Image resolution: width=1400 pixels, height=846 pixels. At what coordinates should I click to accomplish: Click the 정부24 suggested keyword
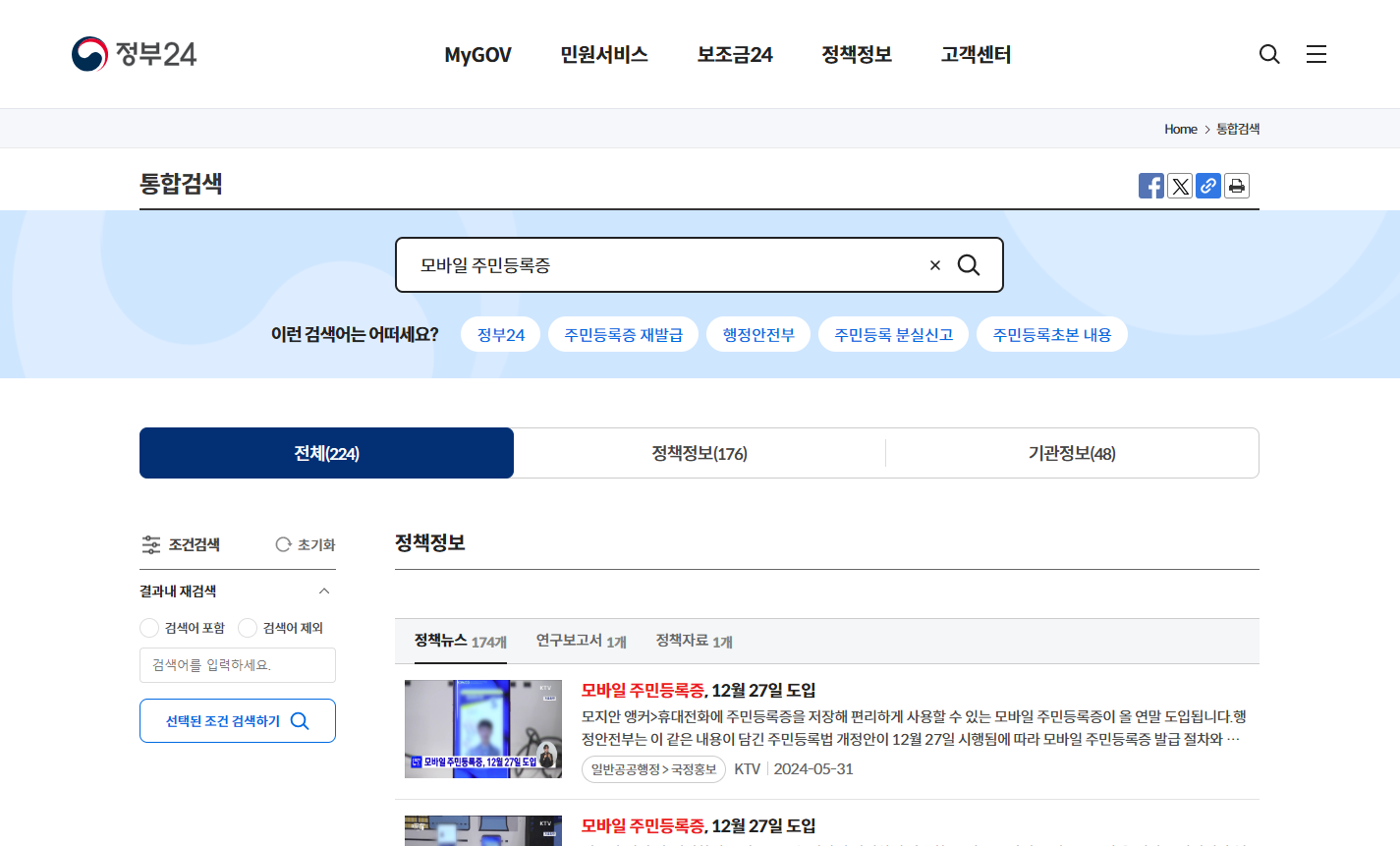(501, 335)
